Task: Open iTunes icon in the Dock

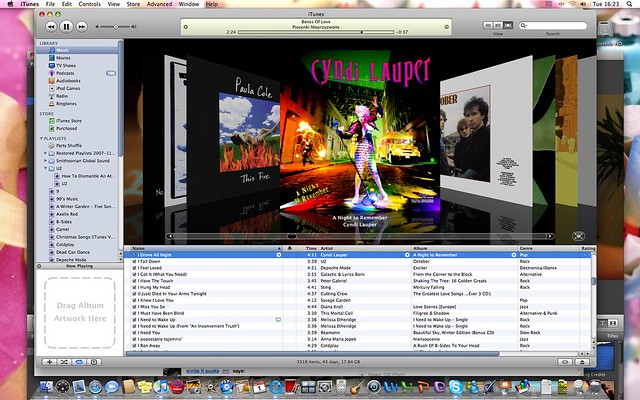Action: [x=161, y=386]
